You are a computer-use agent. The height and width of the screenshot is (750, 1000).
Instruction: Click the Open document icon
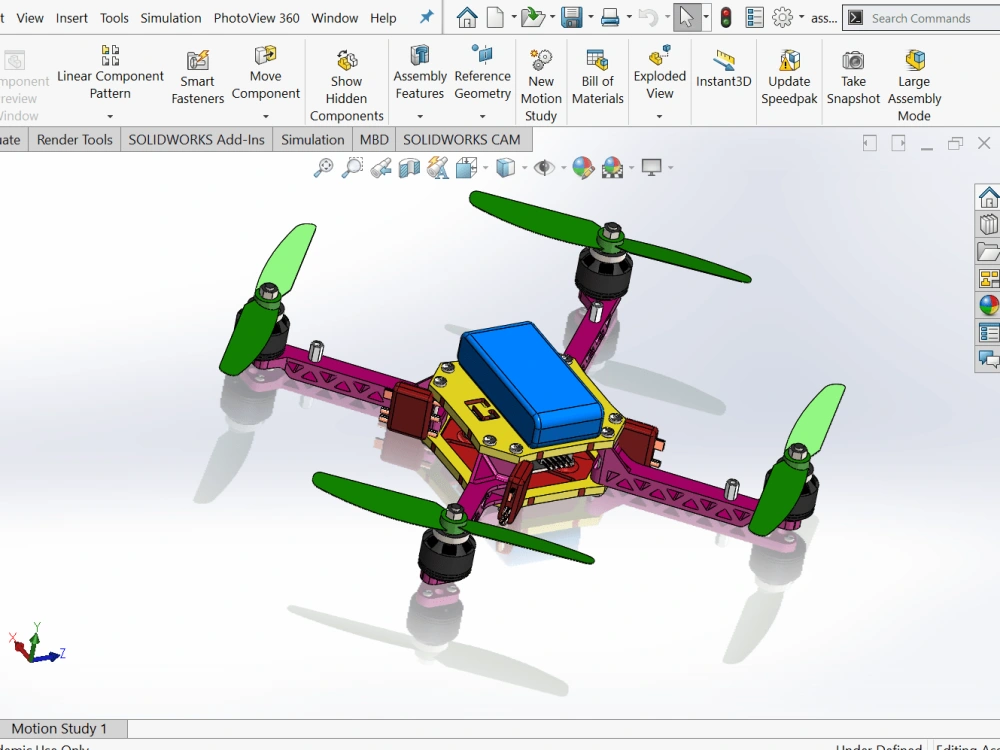coord(532,17)
